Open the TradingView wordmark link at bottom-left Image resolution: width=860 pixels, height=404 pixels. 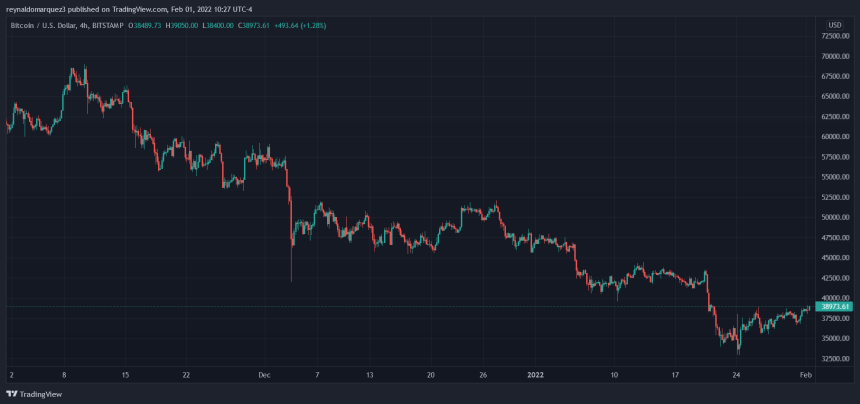[38, 394]
